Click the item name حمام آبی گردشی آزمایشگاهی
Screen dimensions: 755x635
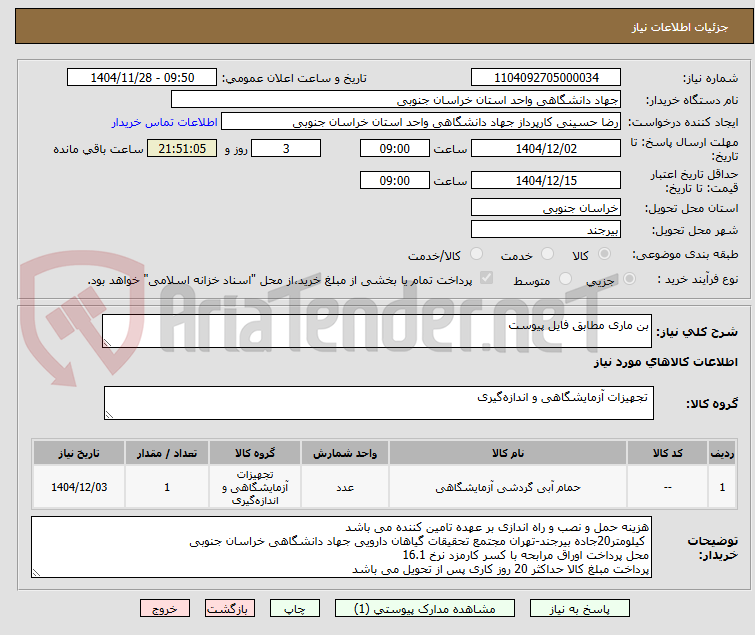508,487
